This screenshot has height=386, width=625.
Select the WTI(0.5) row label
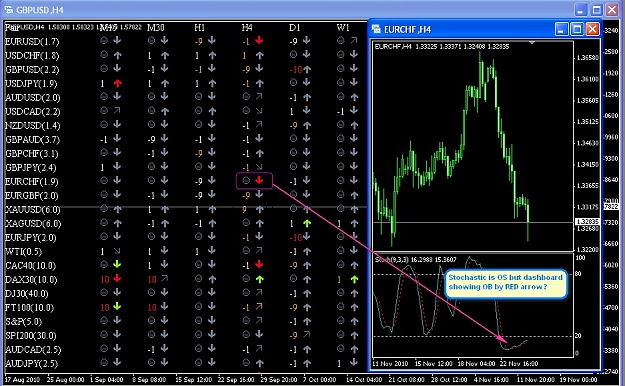[x=23, y=252]
